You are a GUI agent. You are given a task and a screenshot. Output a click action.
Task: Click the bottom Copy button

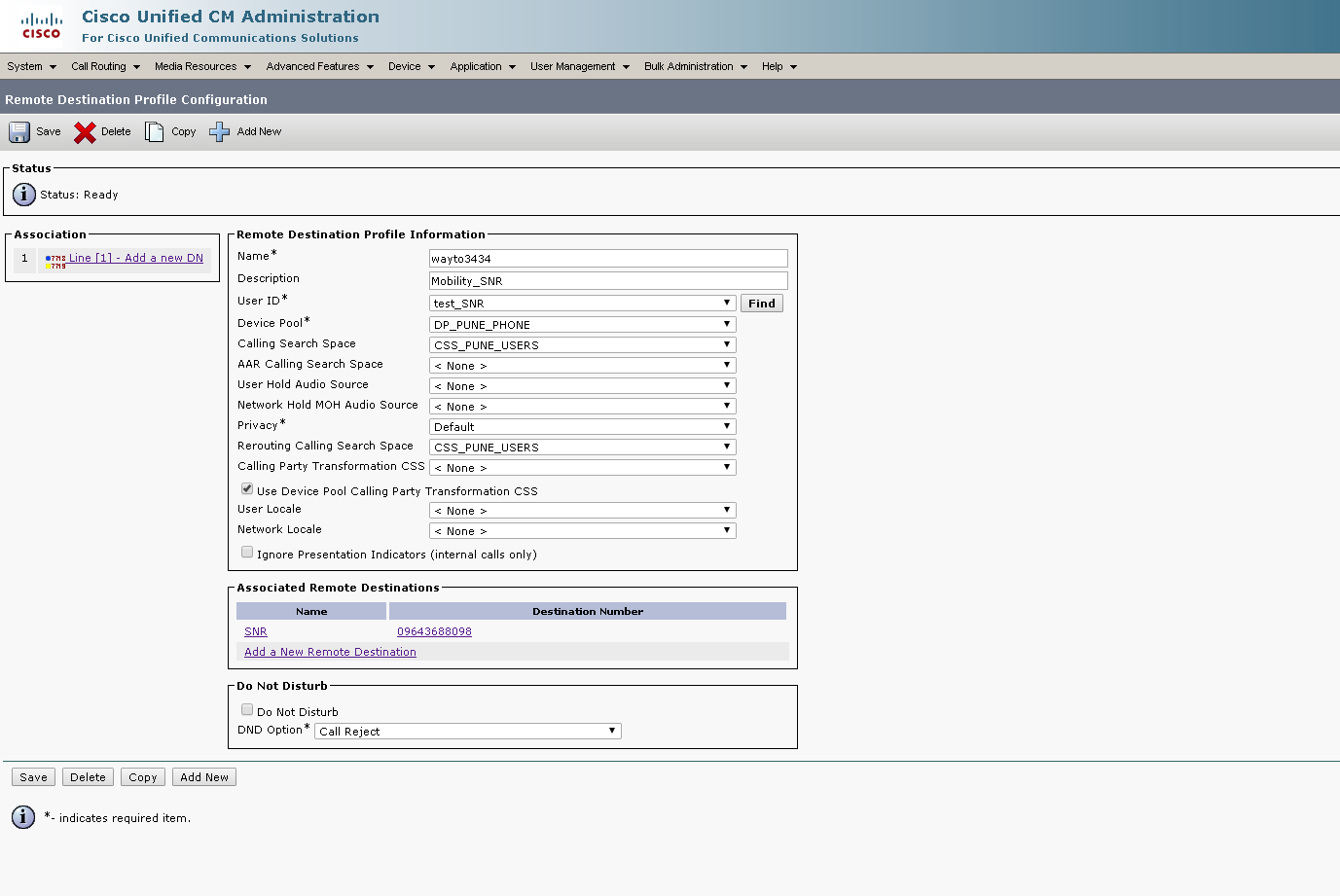coord(143,777)
